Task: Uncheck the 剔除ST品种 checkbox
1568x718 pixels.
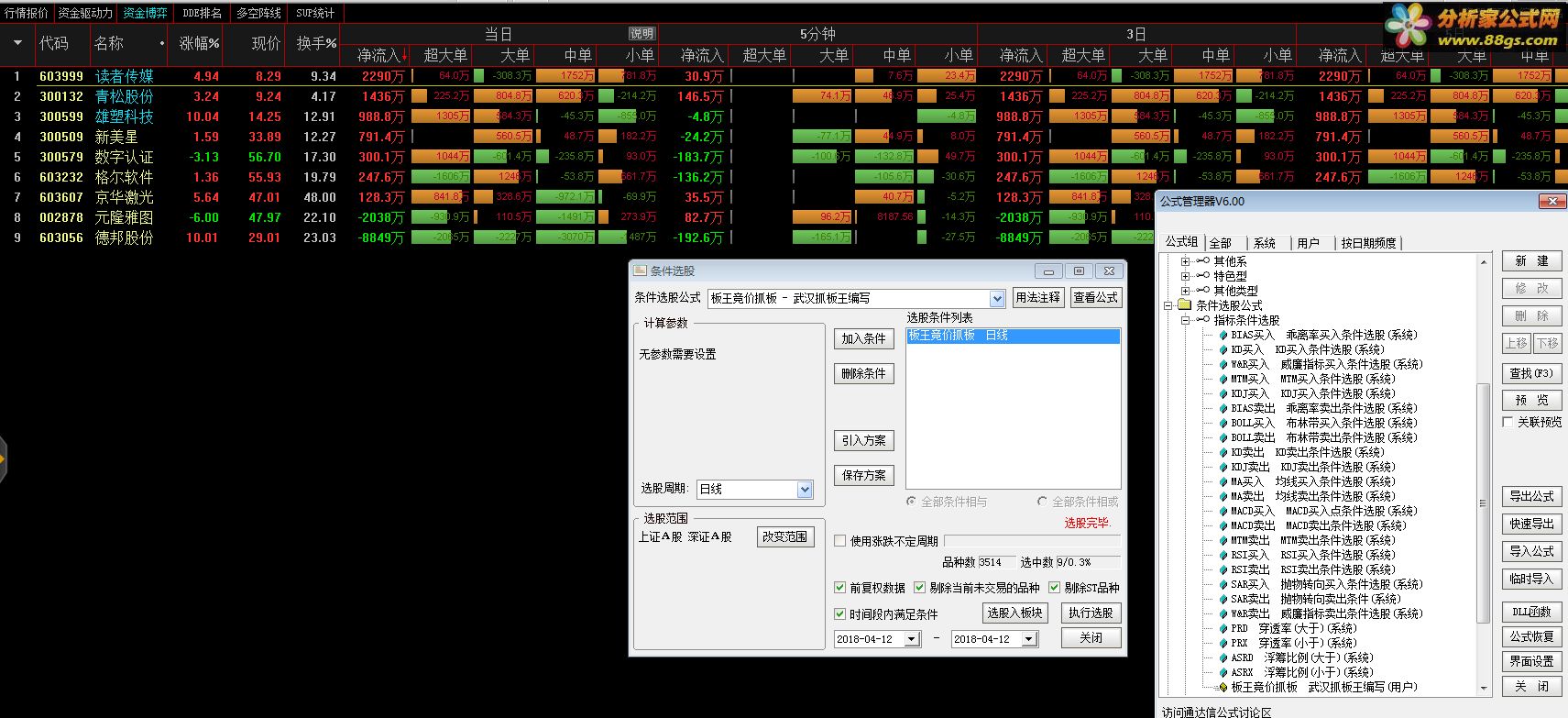Action: [x=1054, y=588]
